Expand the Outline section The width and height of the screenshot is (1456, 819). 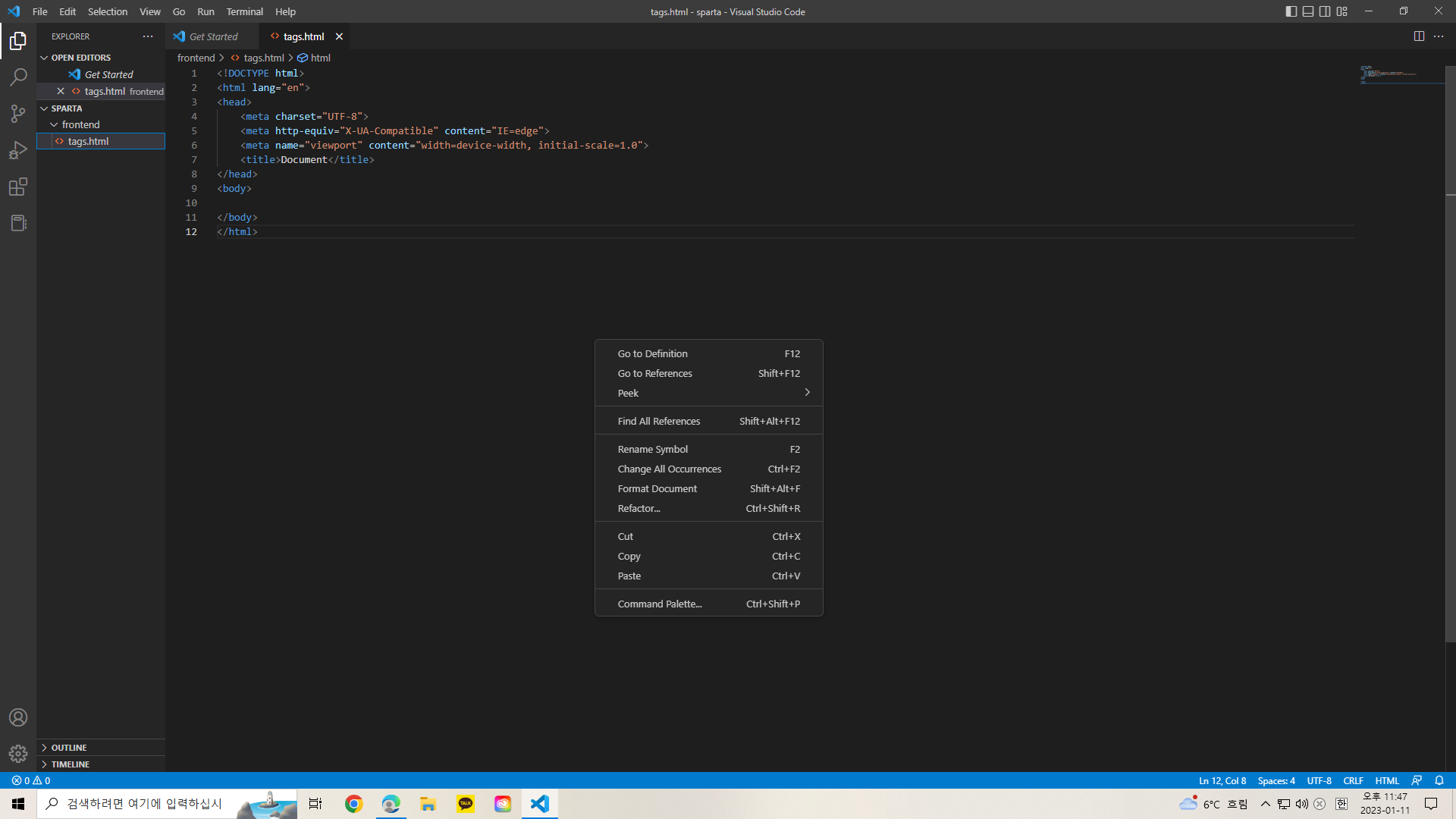coord(101,748)
